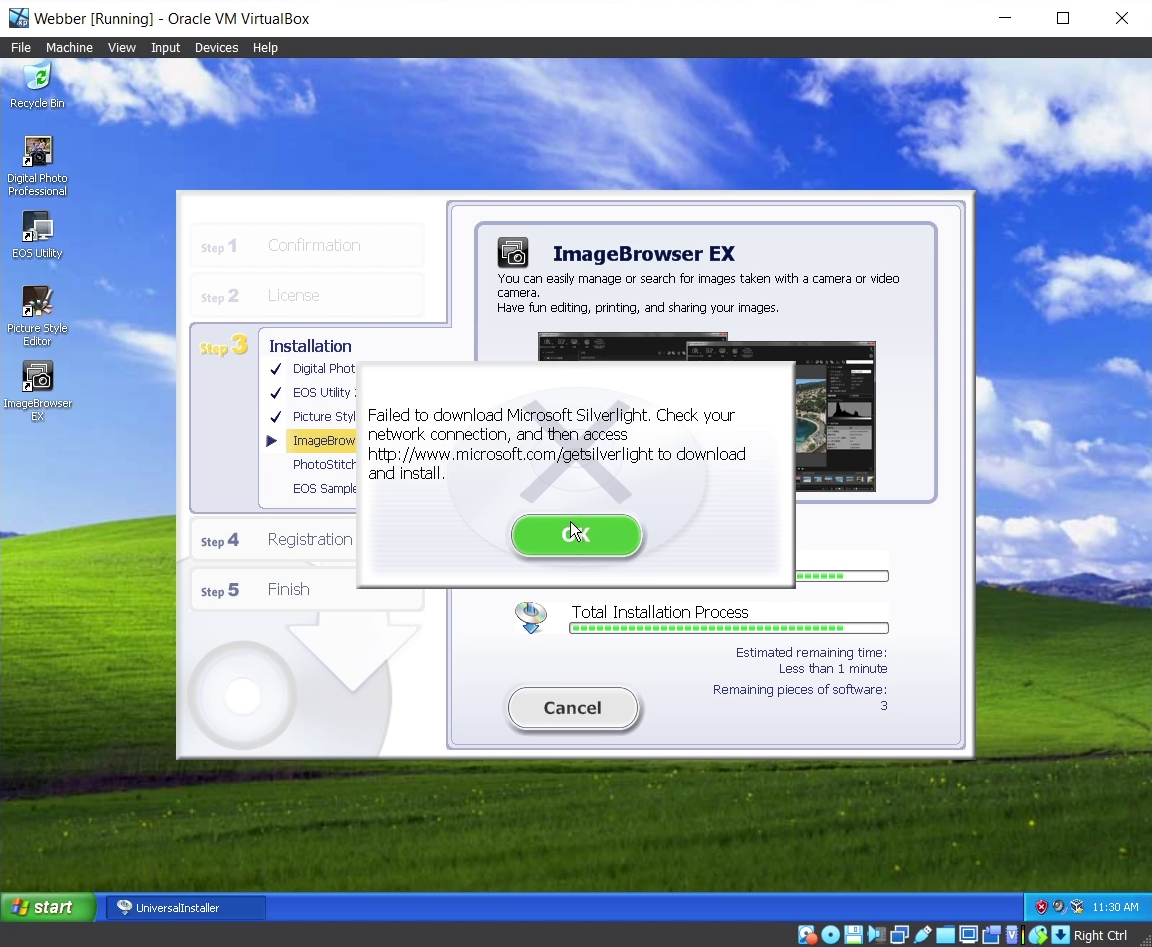Click the Total Installation Process progress bar
Image resolution: width=1152 pixels, height=947 pixels.
pyautogui.click(x=728, y=628)
